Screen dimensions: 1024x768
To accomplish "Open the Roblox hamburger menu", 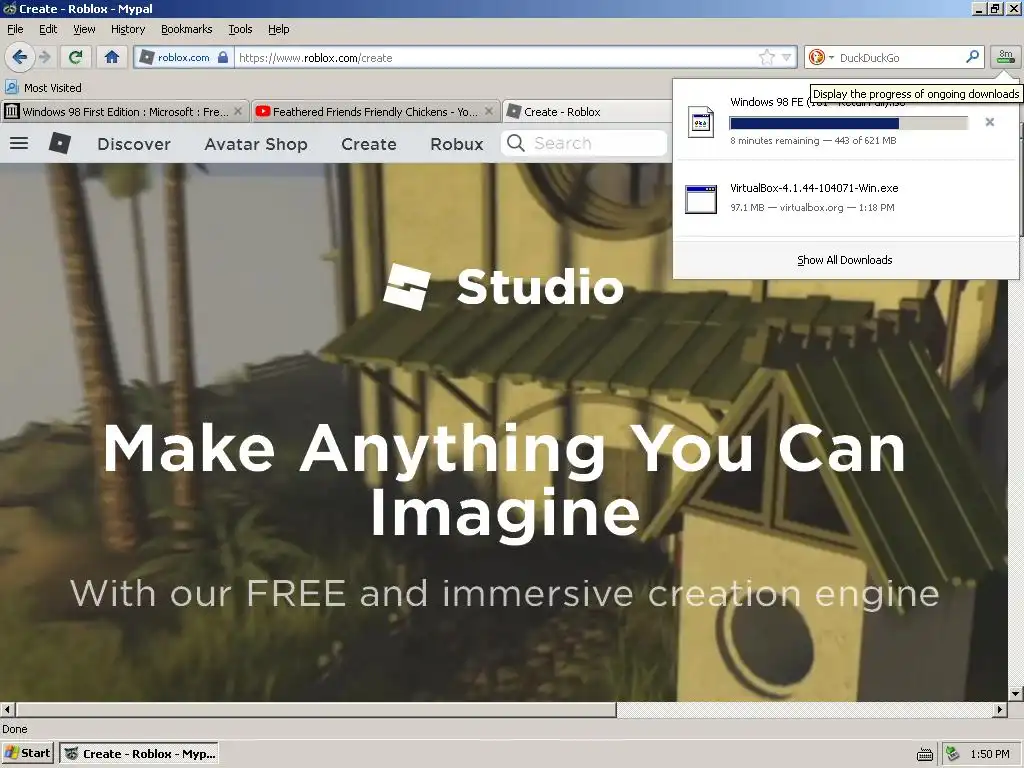I will click(x=19, y=143).
